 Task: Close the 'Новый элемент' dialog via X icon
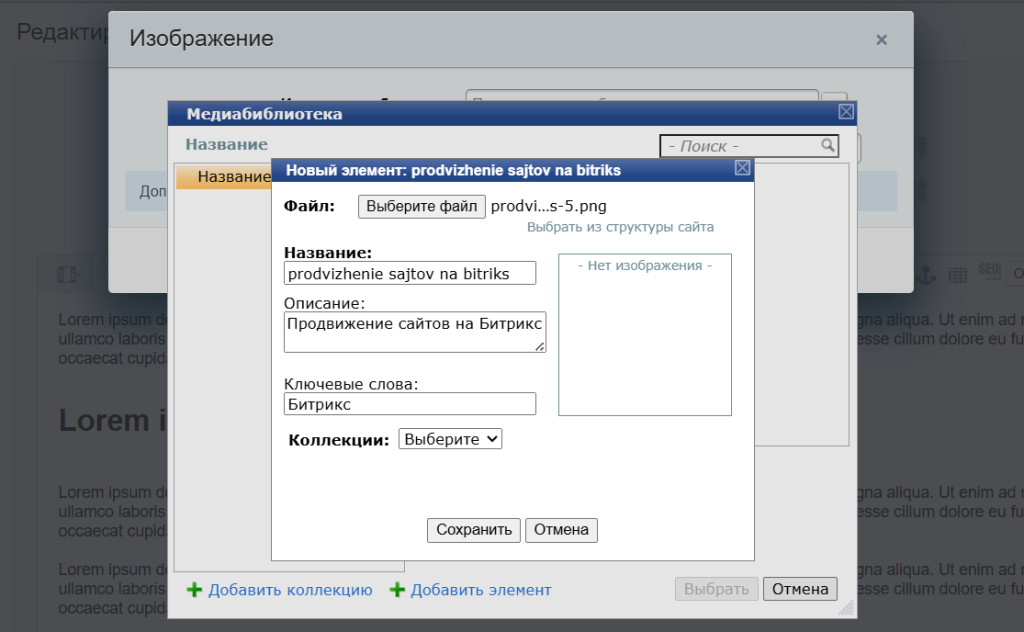[x=742, y=169]
